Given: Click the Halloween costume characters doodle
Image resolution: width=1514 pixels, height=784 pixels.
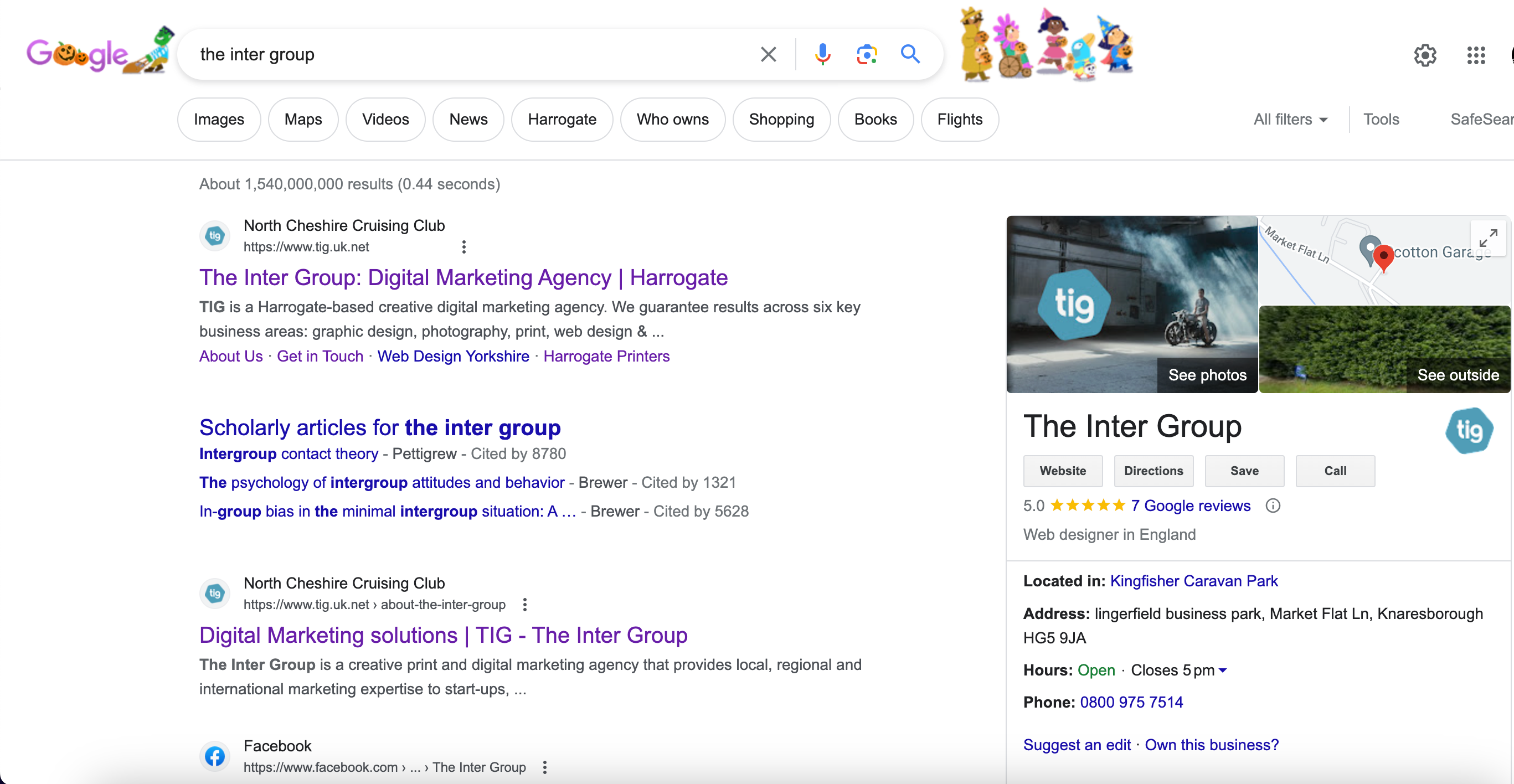Looking at the screenshot, I should [1046, 45].
